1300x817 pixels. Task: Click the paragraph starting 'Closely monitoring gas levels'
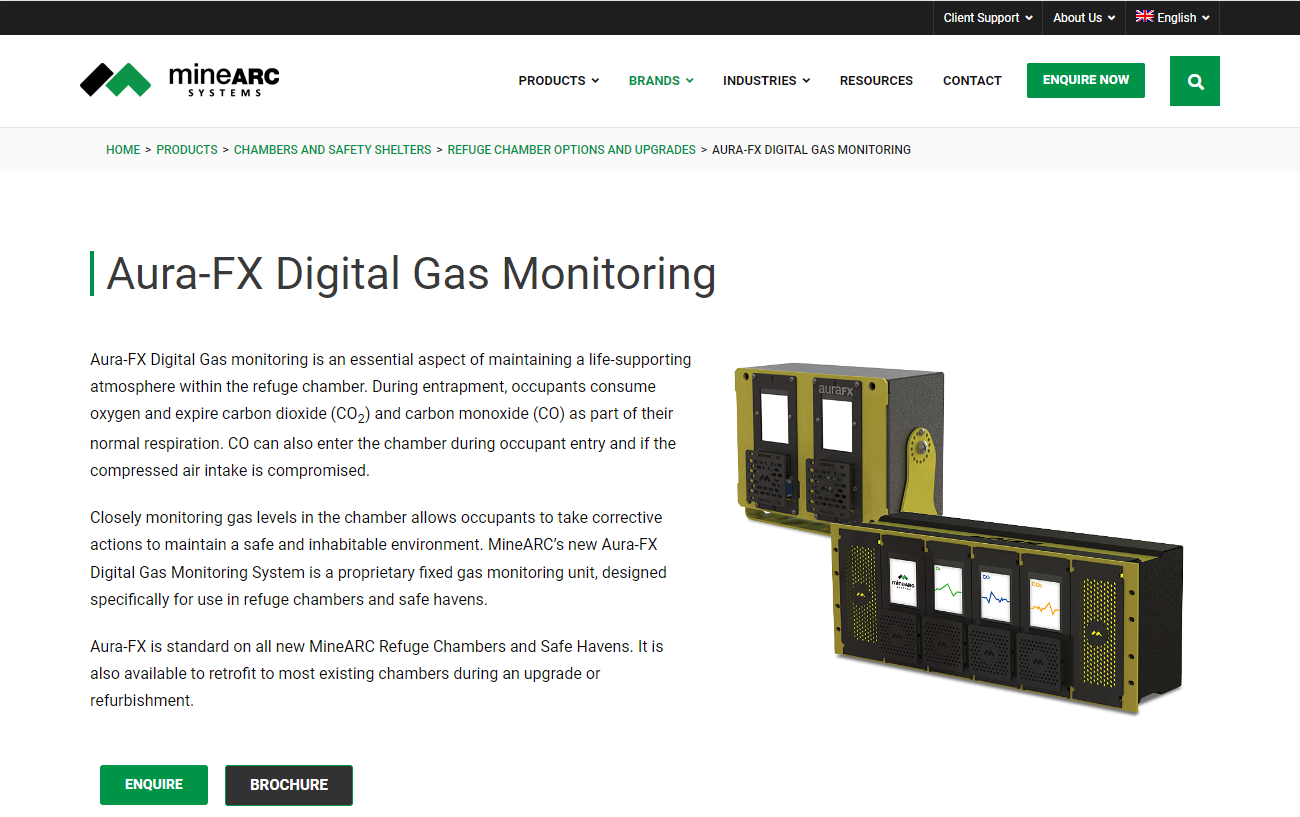point(378,559)
